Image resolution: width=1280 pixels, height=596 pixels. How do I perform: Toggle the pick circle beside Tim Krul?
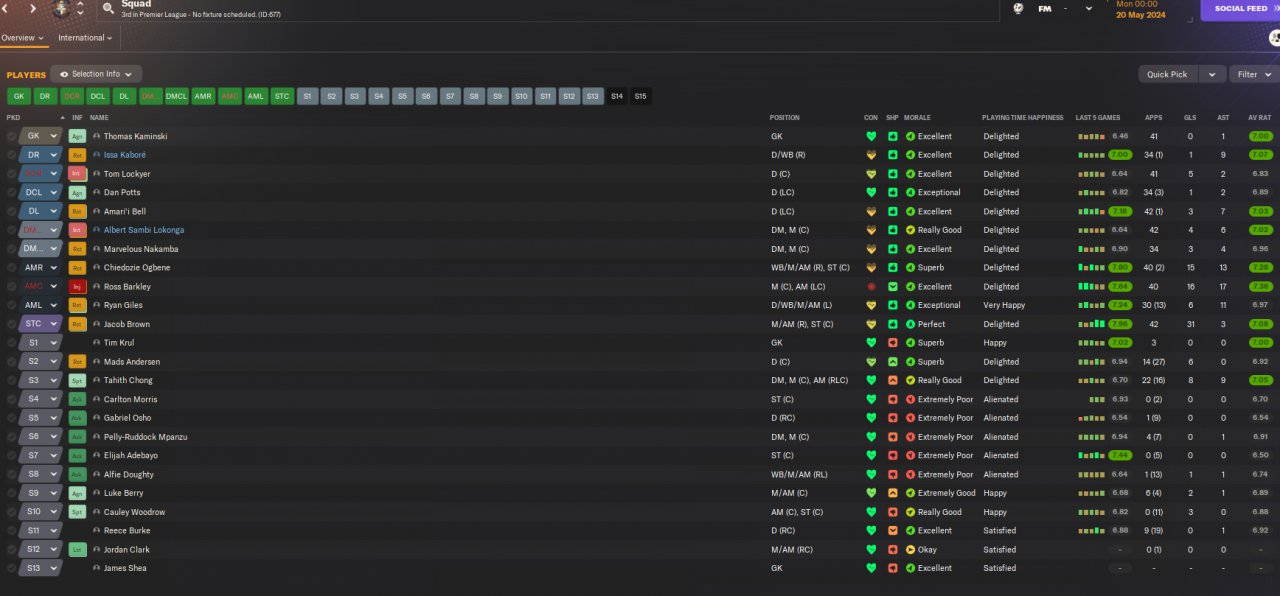[12, 343]
